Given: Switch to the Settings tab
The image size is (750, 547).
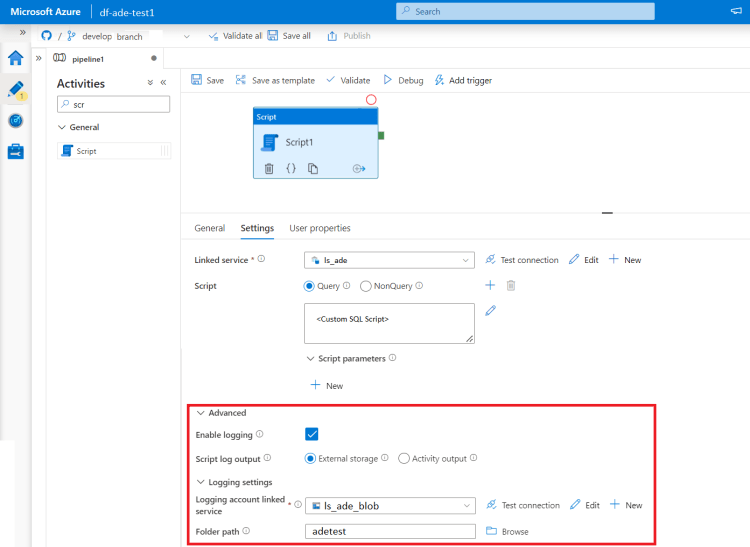Looking at the screenshot, I should coord(257,228).
